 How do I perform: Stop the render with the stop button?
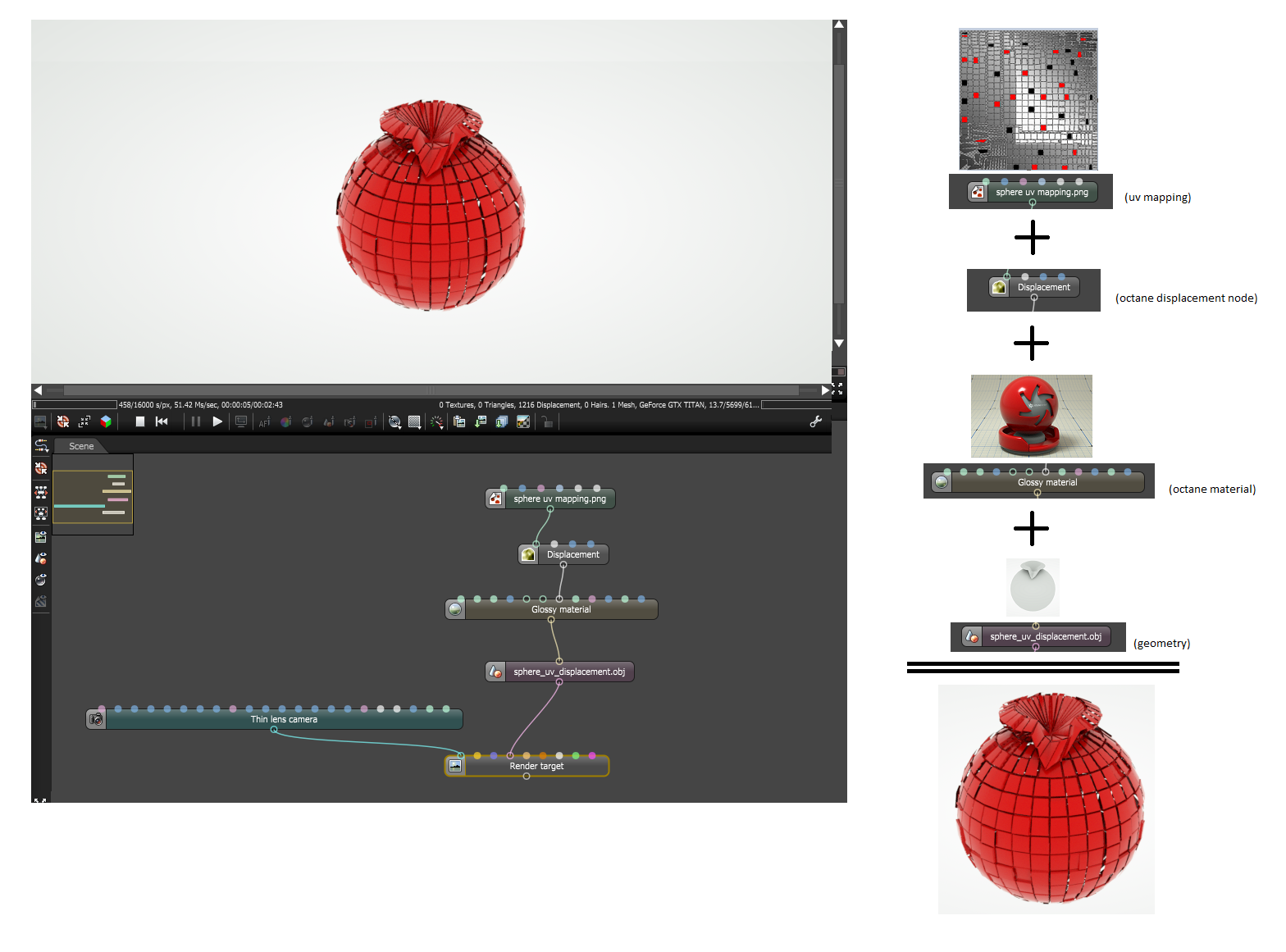(140, 421)
